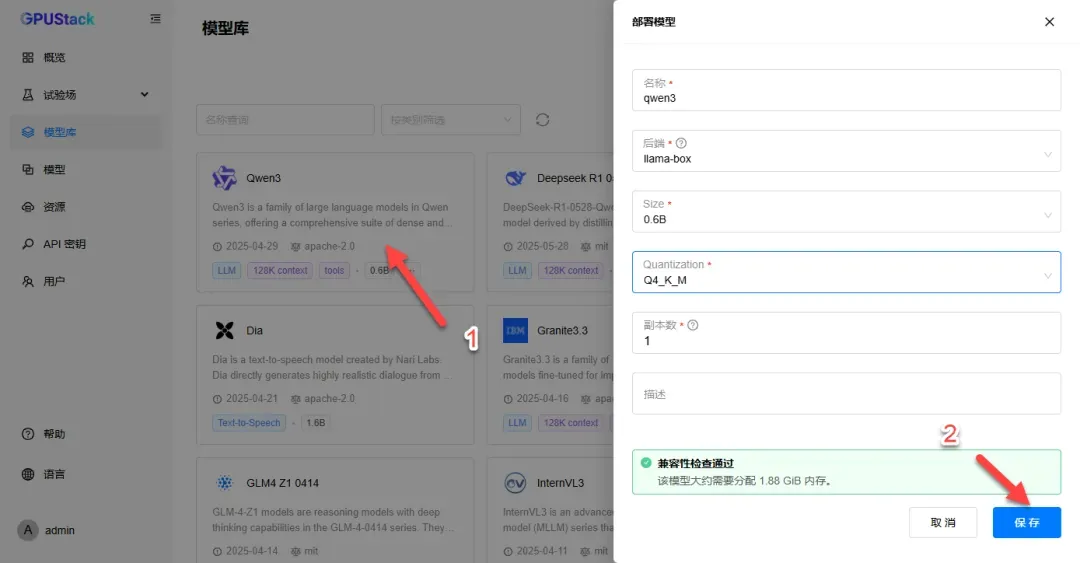Click the LLM tag on Qwen3 card
The image size is (1080, 563).
coord(227,270)
